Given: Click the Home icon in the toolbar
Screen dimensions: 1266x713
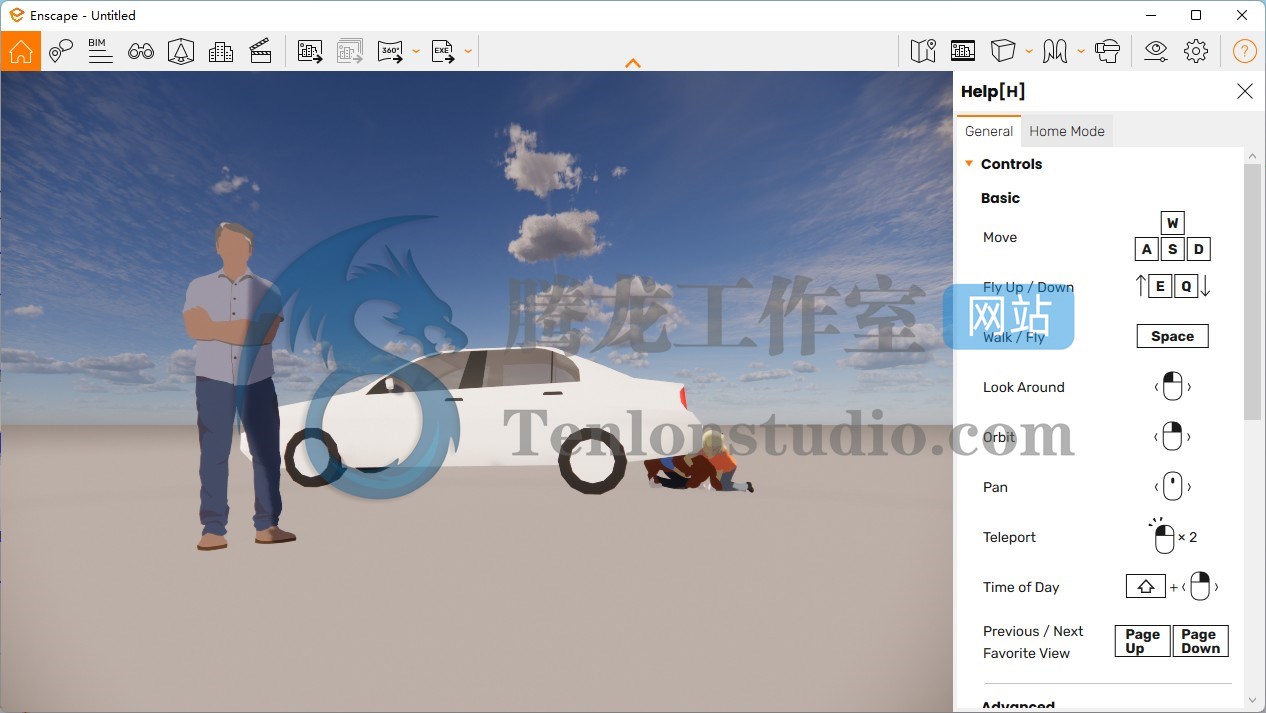Looking at the screenshot, I should click(x=21, y=51).
